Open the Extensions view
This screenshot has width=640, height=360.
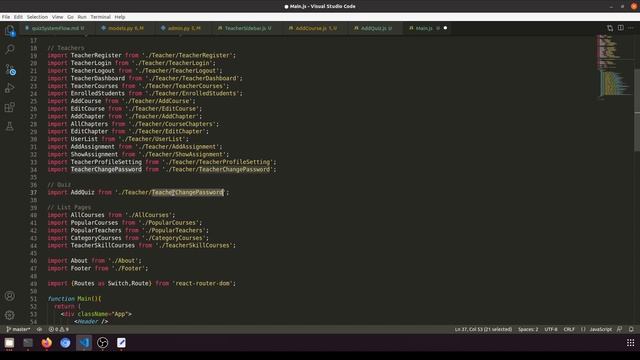(x=10, y=107)
